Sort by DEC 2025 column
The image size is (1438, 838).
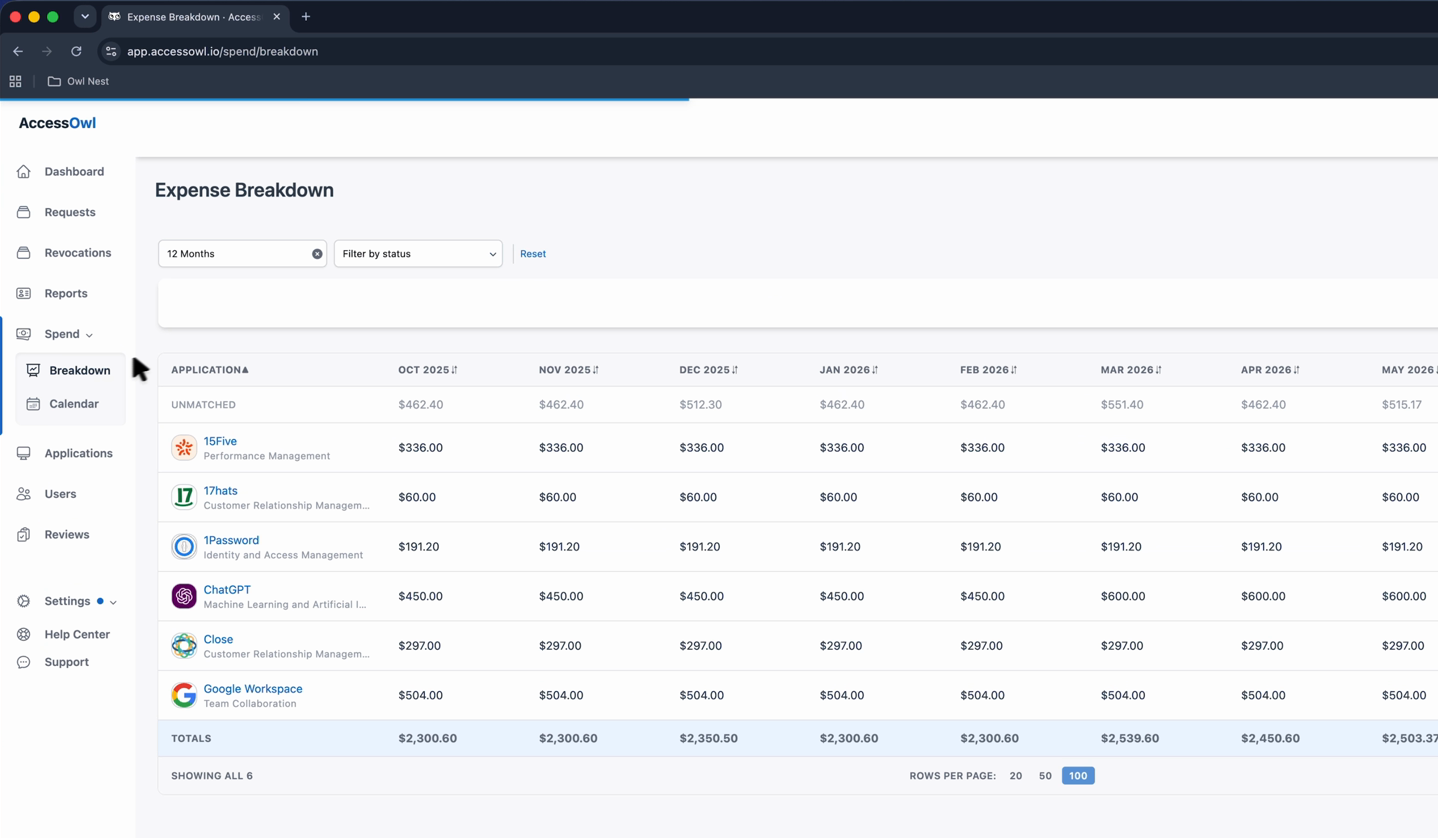[709, 370]
